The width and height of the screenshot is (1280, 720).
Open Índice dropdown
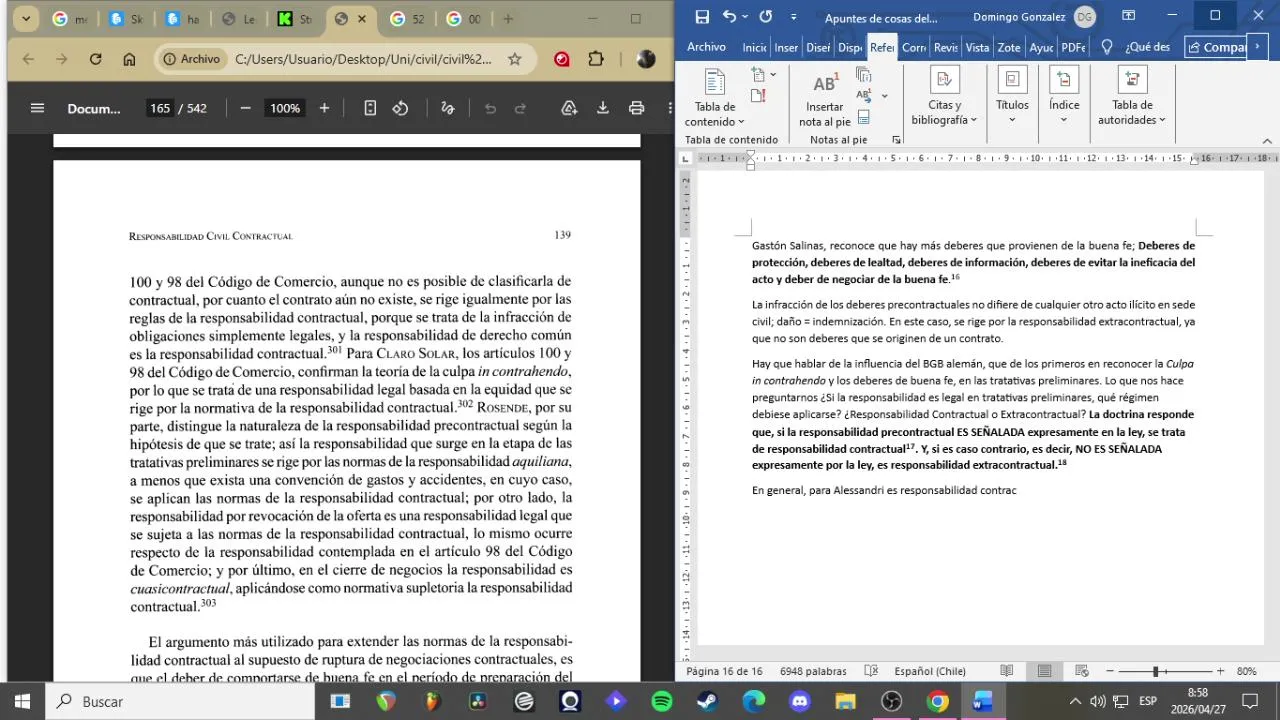click(x=1064, y=97)
